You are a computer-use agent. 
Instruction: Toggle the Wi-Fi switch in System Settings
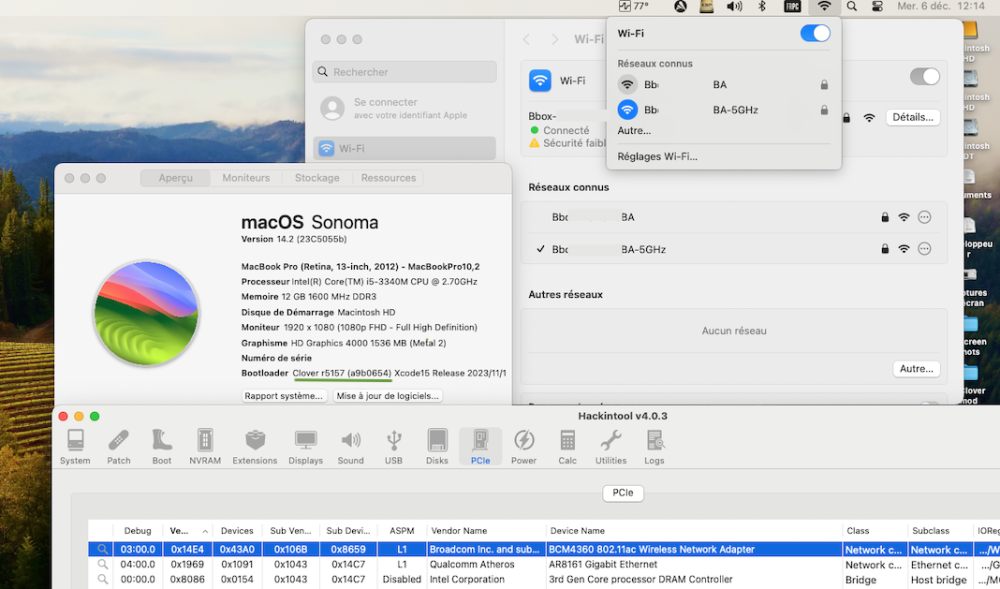pos(925,76)
